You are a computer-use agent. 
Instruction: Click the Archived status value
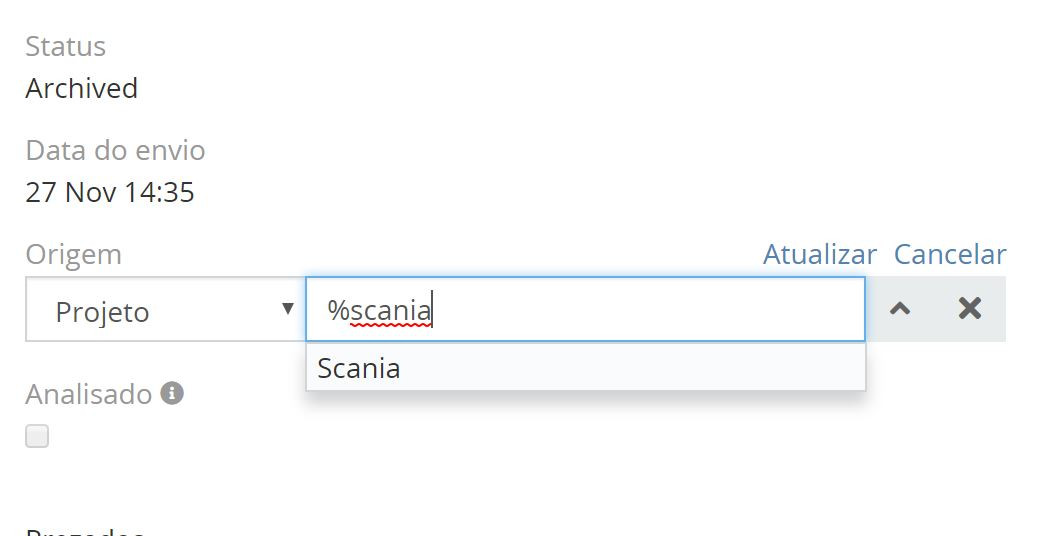point(82,88)
